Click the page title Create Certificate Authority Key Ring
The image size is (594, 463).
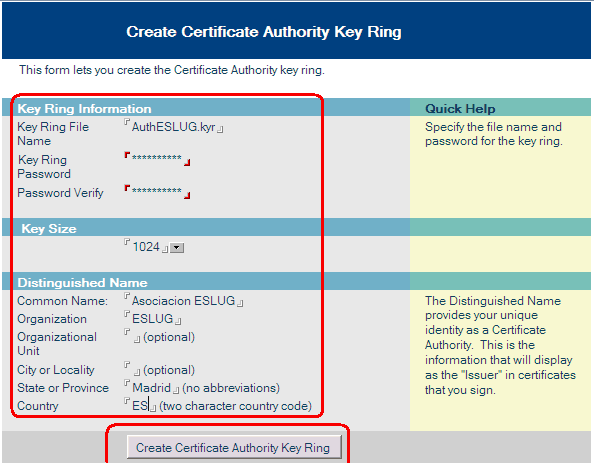(264, 32)
